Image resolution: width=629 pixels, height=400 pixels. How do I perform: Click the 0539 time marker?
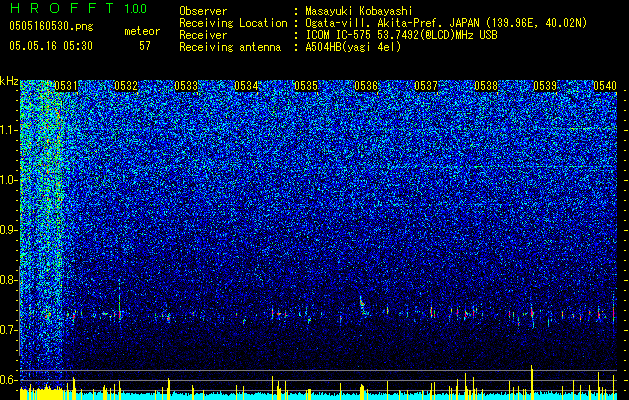point(545,86)
